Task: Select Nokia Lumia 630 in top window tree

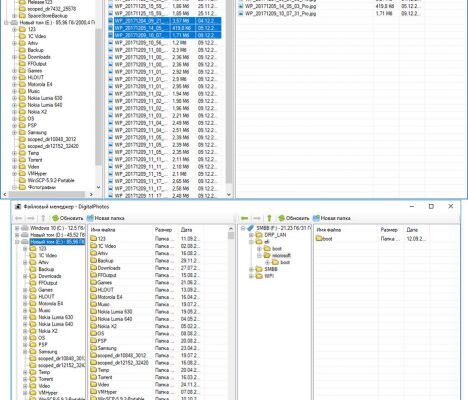Action: (45, 98)
